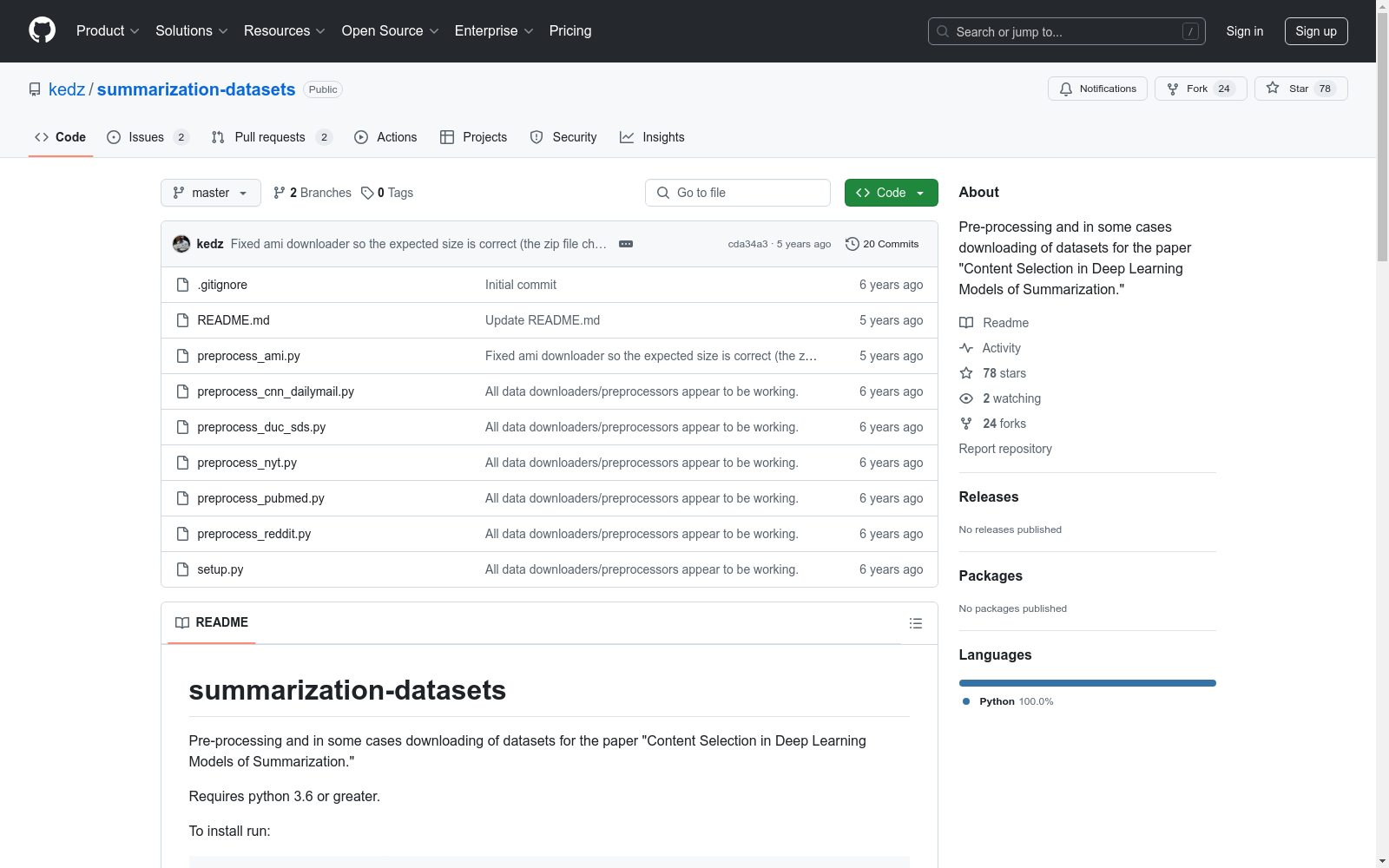Click the repository book icon beside kedz
1389x868 pixels.
tap(35, 89)
